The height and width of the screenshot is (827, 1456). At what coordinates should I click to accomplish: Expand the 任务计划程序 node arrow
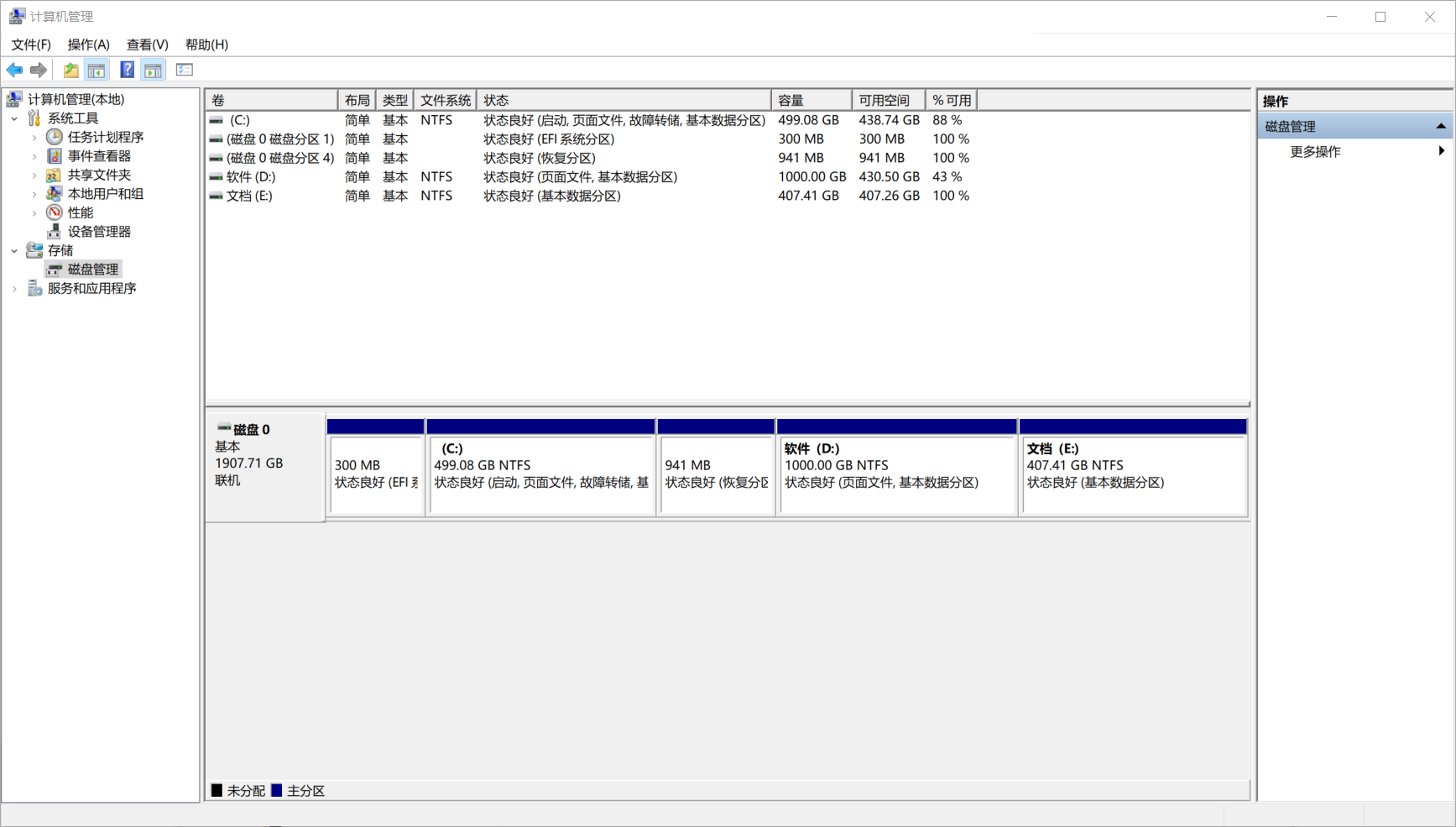click(34, 137)
